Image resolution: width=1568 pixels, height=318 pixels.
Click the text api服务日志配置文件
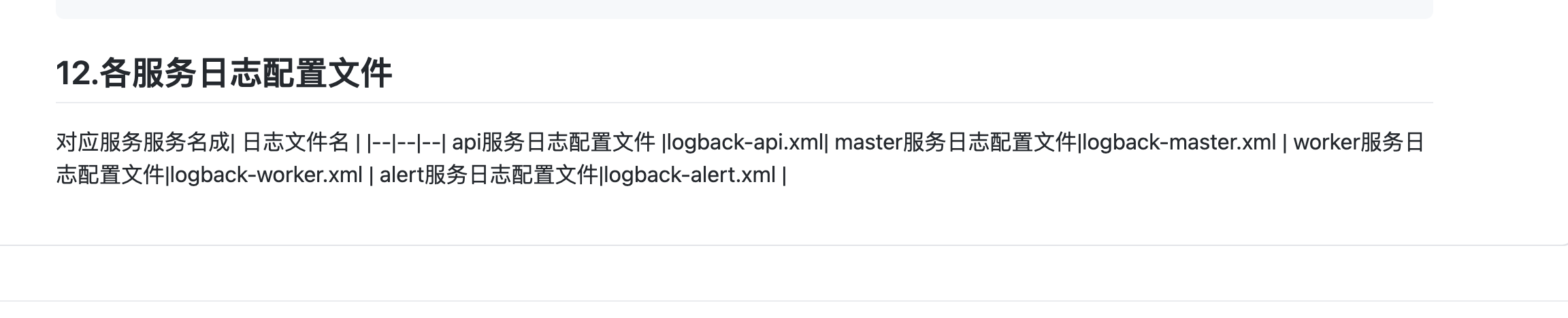click(x=553, y=143)
